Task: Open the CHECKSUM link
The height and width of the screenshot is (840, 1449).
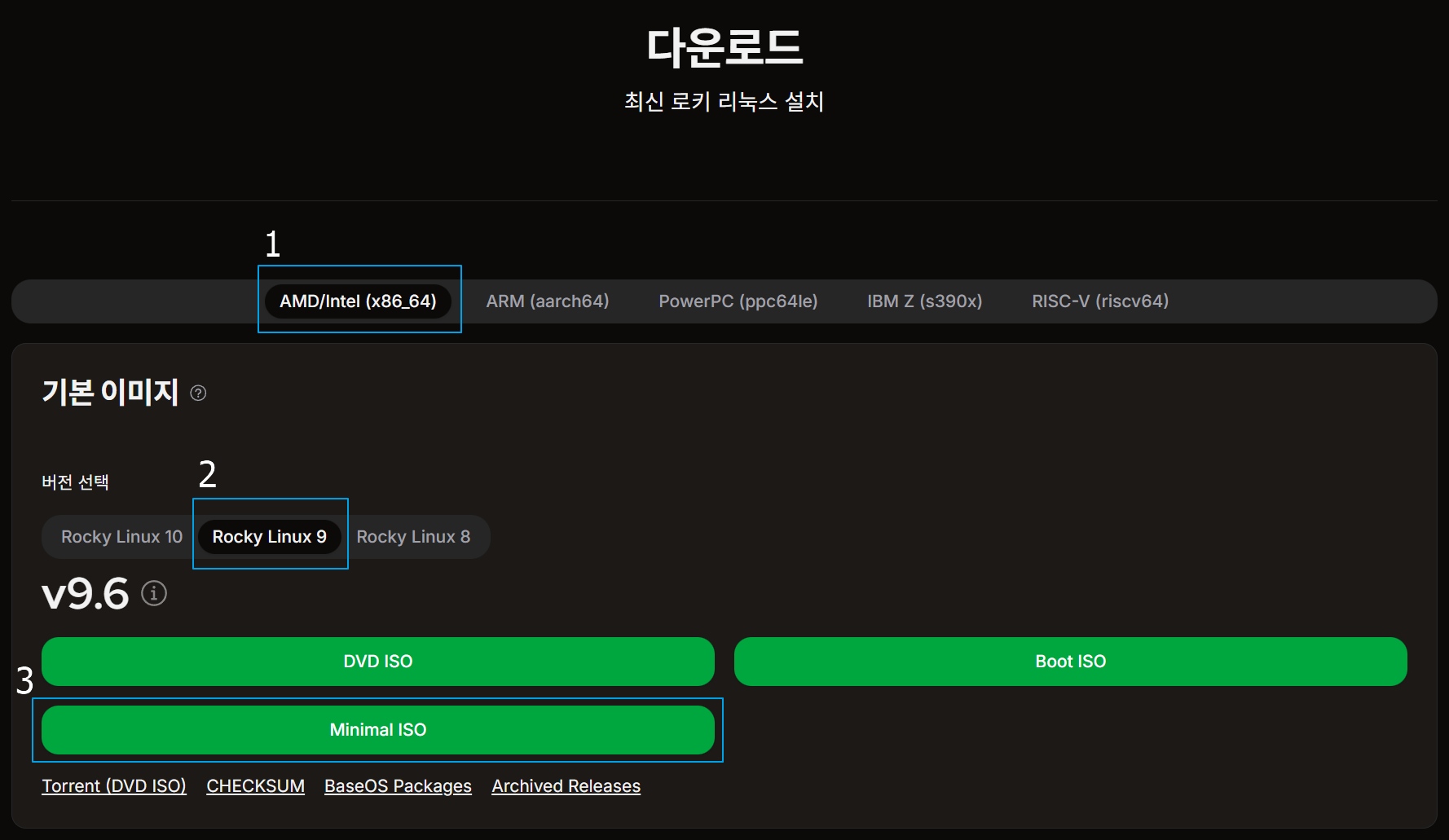Action: [x=255, y=786]
